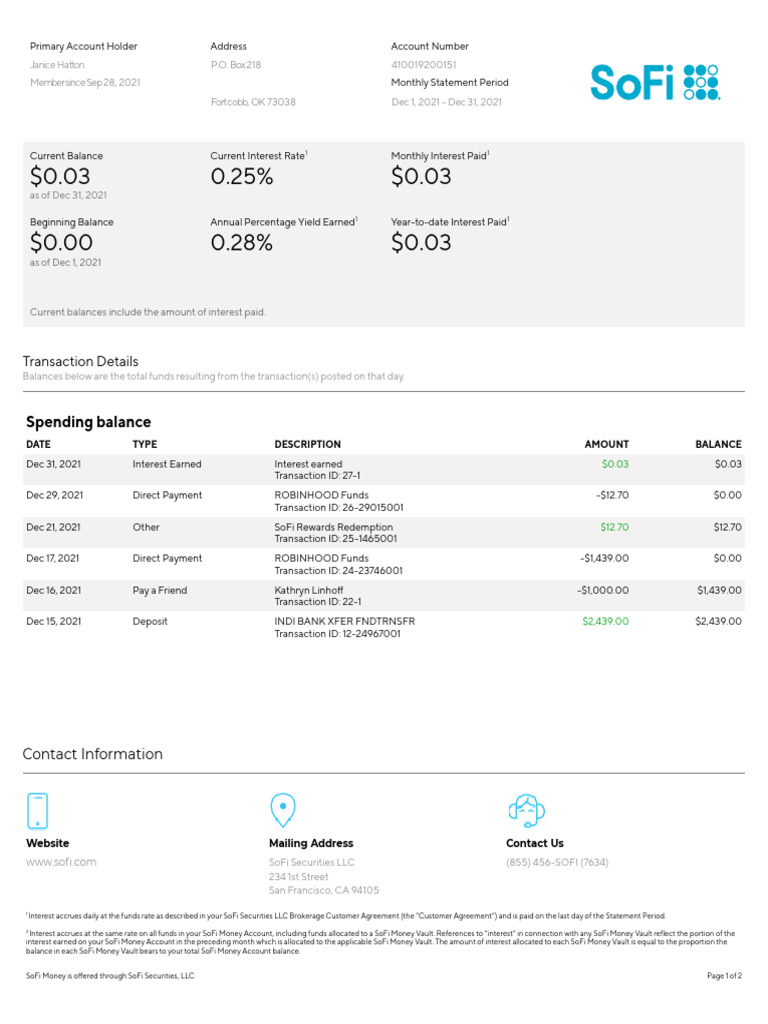Click the P.O. Box 218 address line
The image size is (768, 1024).
point(236,65)
